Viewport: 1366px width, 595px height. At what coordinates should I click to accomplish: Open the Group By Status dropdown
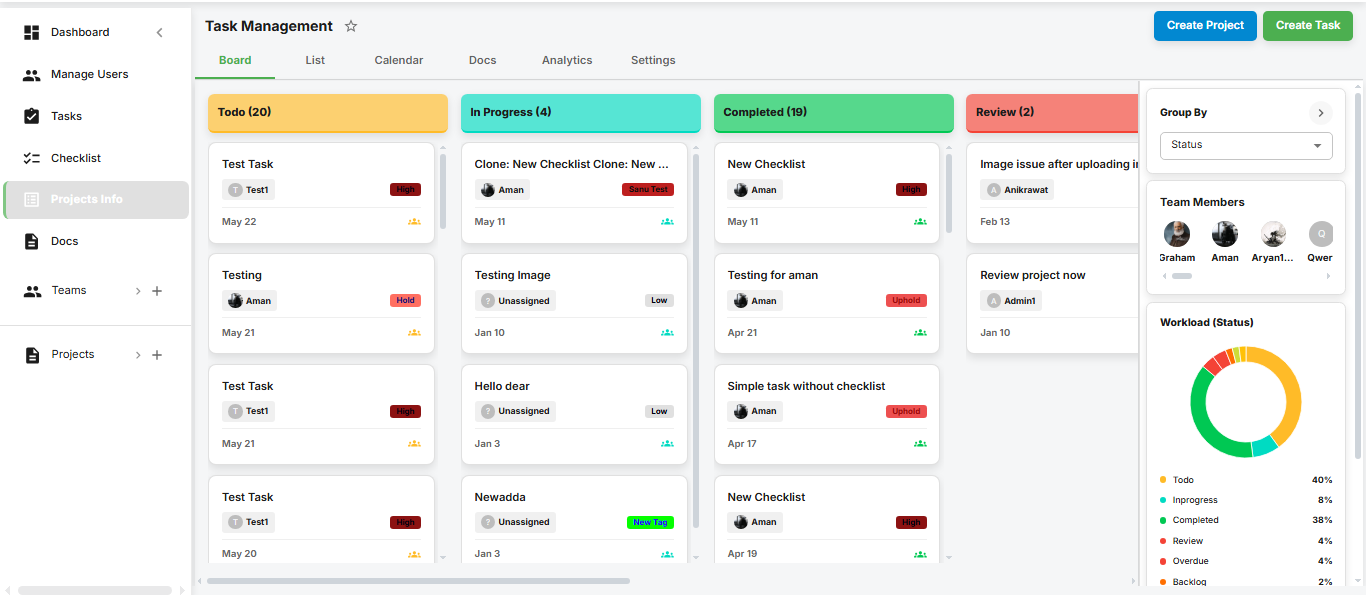pos(1246,145)
